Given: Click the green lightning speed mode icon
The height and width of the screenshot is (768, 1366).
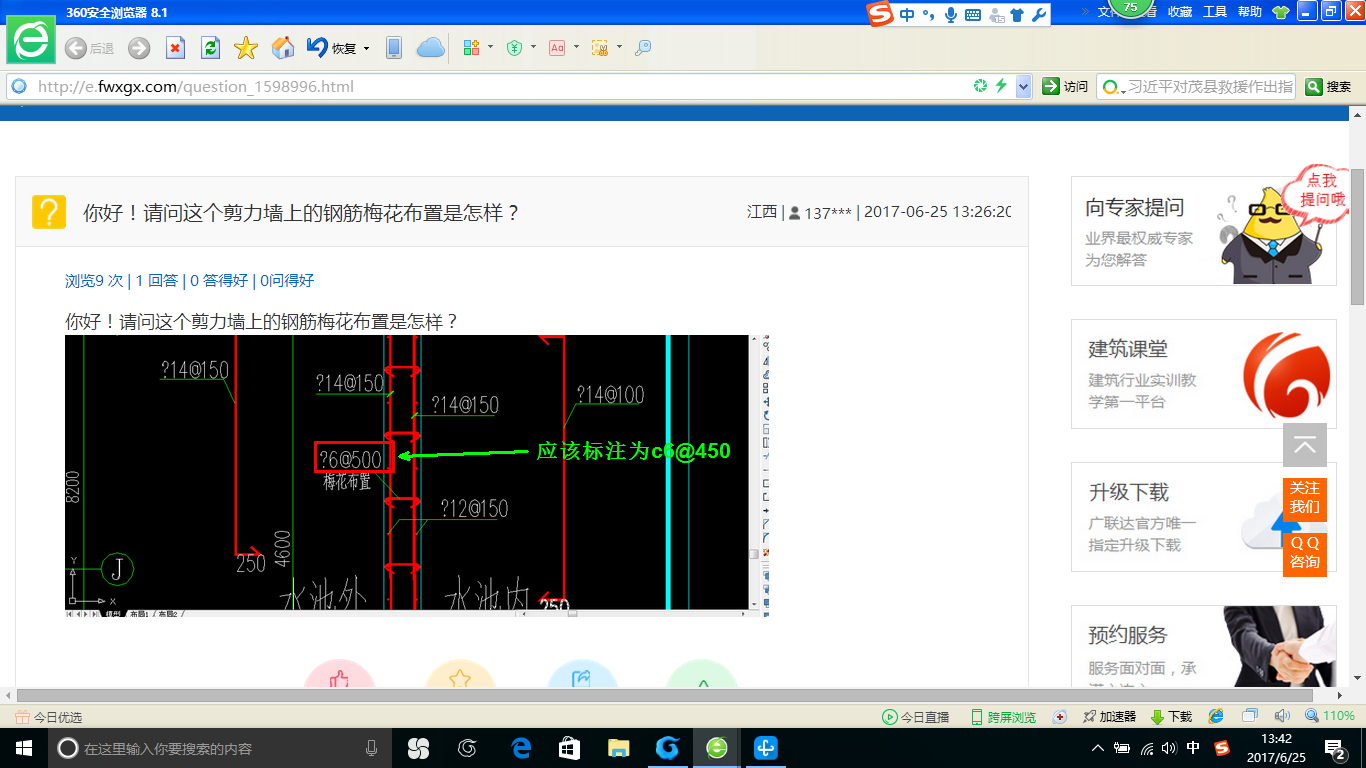Looking at the screenshot, I should point(1001,86).
